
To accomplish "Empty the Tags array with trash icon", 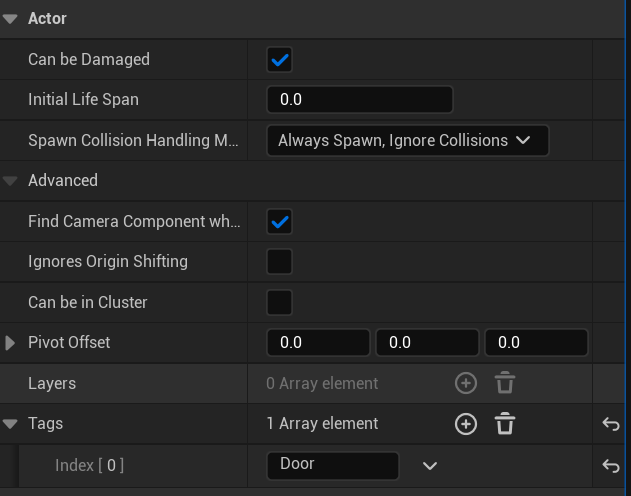I will coord(505,424).
